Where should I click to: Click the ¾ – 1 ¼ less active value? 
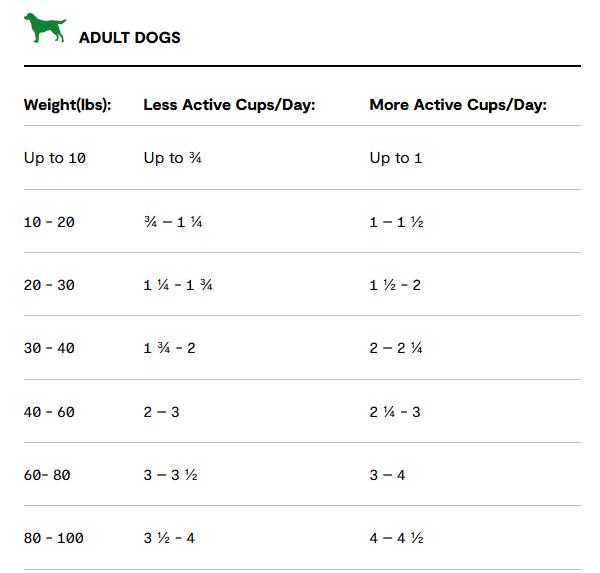173,222
